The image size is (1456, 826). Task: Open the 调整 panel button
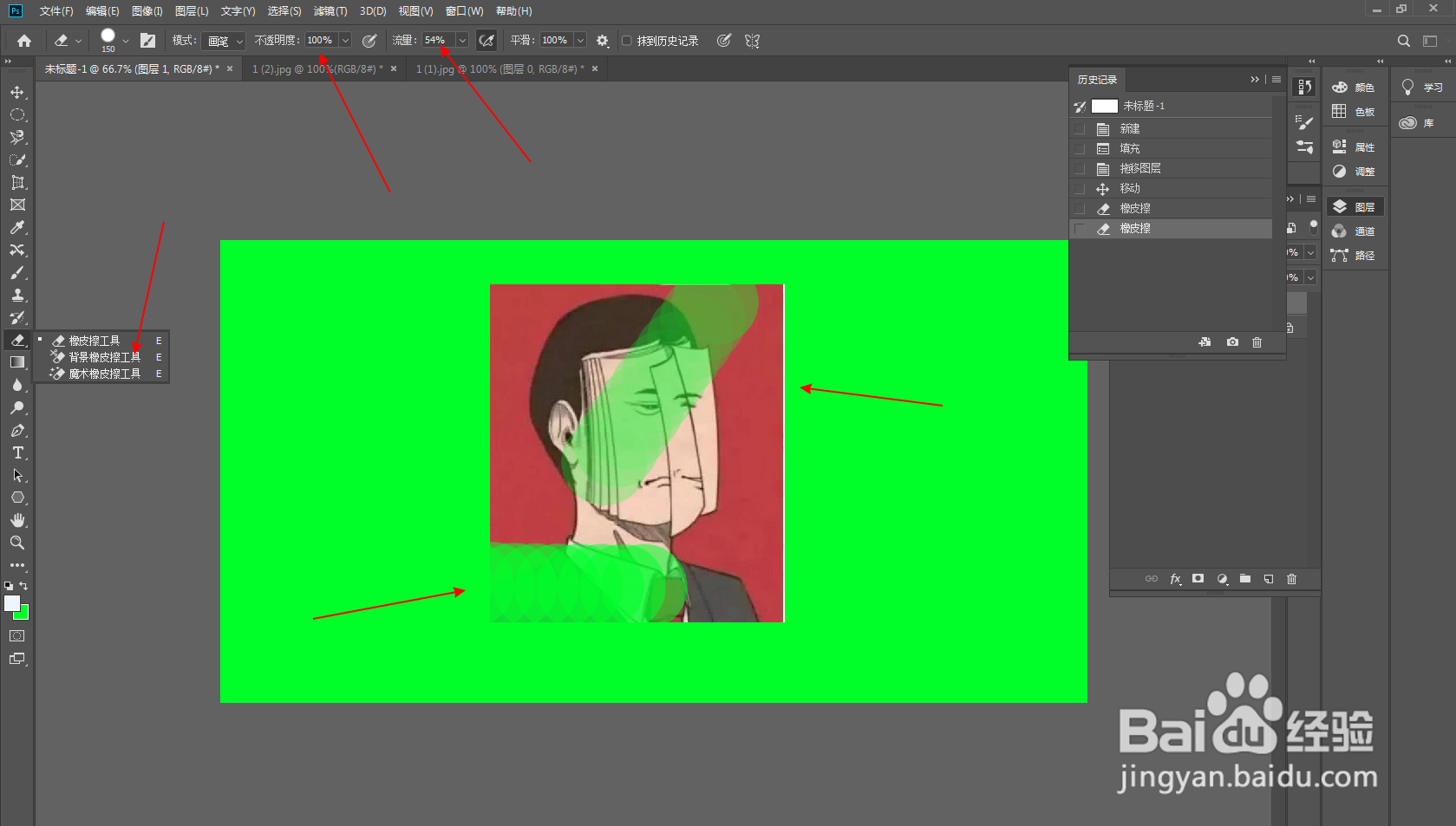[x=1354, y=172]
